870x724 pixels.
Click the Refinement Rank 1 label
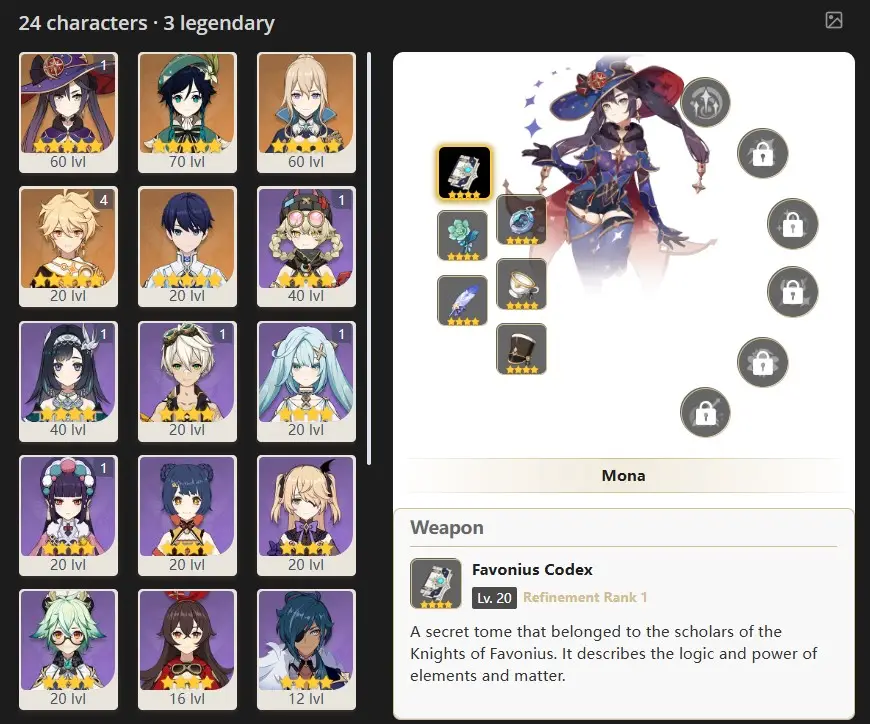585,598
